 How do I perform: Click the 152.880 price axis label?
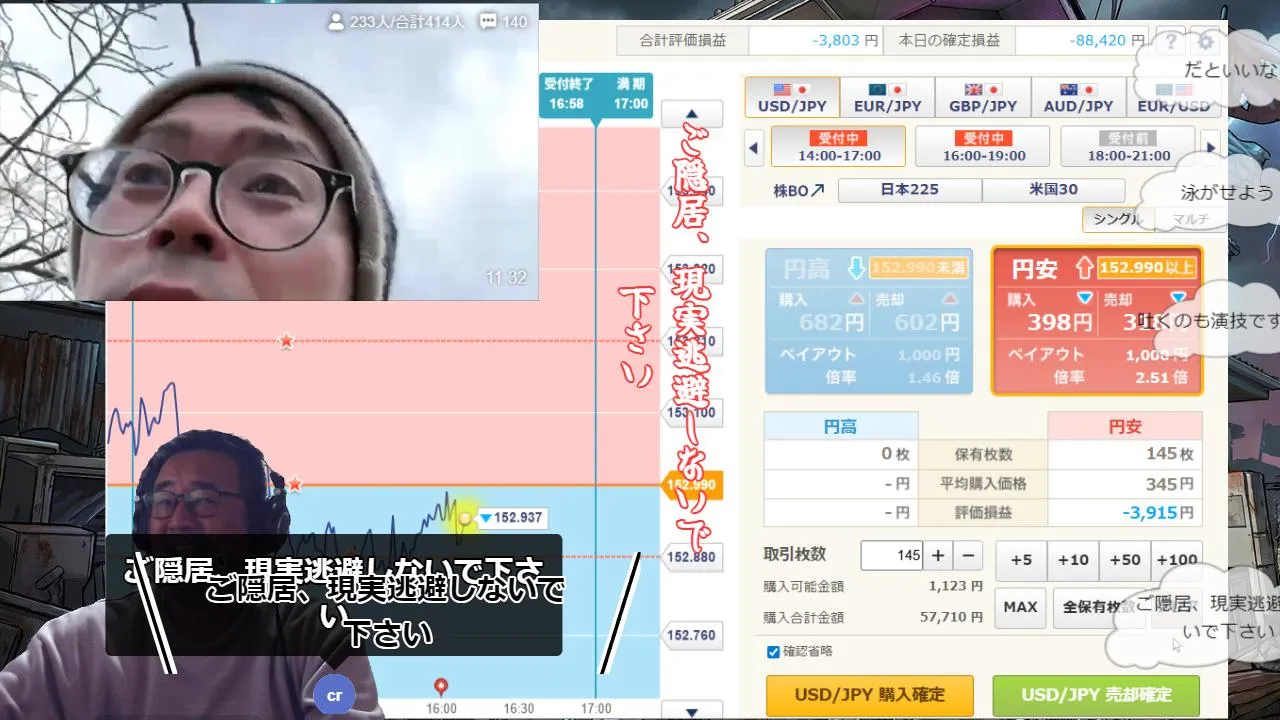click(691, 556)
